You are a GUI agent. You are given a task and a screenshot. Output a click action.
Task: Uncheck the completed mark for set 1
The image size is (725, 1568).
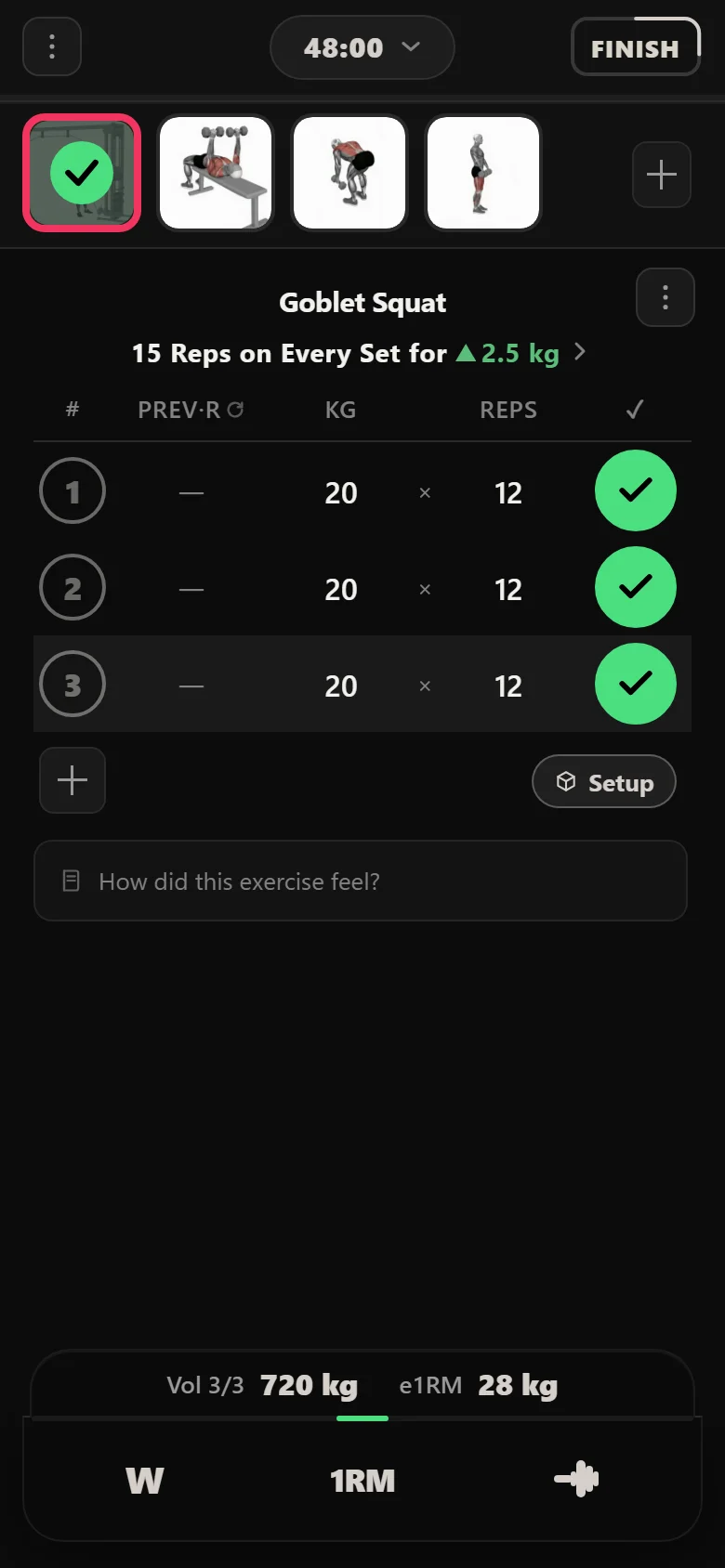(x=636, y=490)
